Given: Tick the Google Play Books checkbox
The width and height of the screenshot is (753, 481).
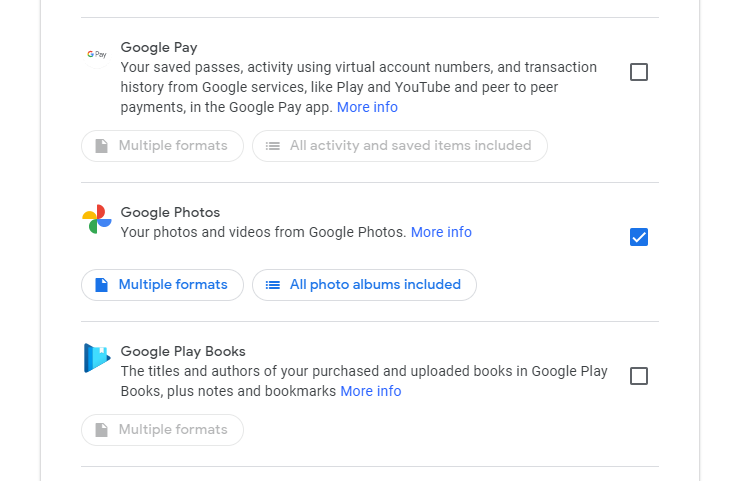Looking at the screenshot, I should pos(639,376).
